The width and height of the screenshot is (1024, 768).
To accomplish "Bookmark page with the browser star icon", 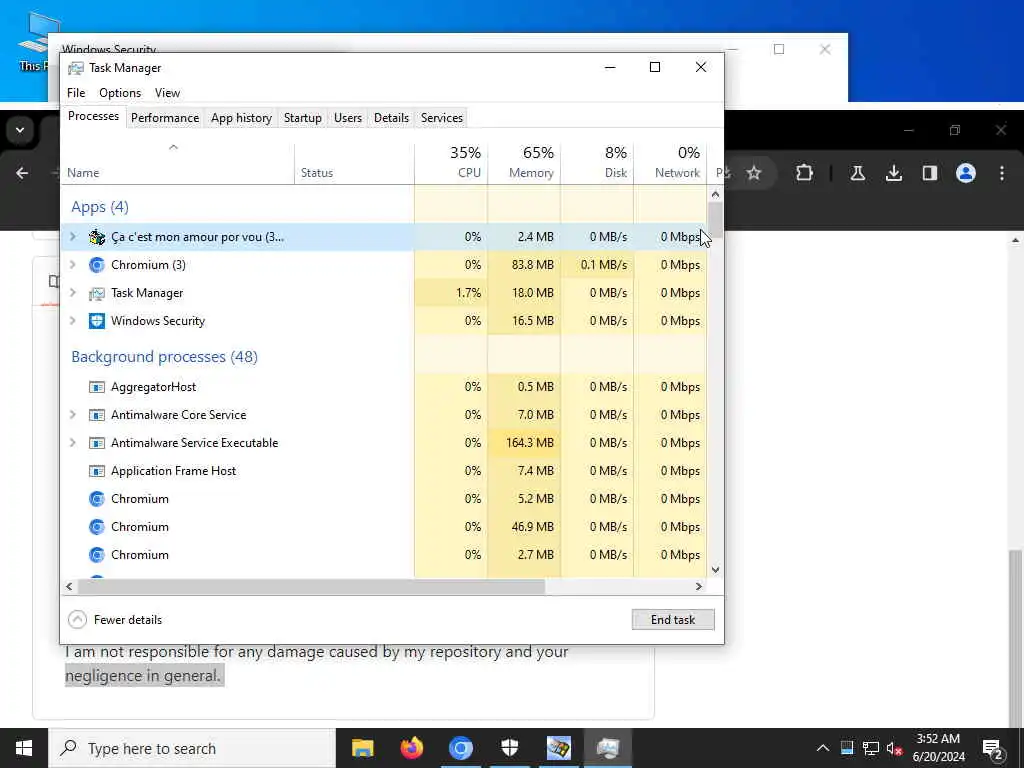I will (754, 173).
